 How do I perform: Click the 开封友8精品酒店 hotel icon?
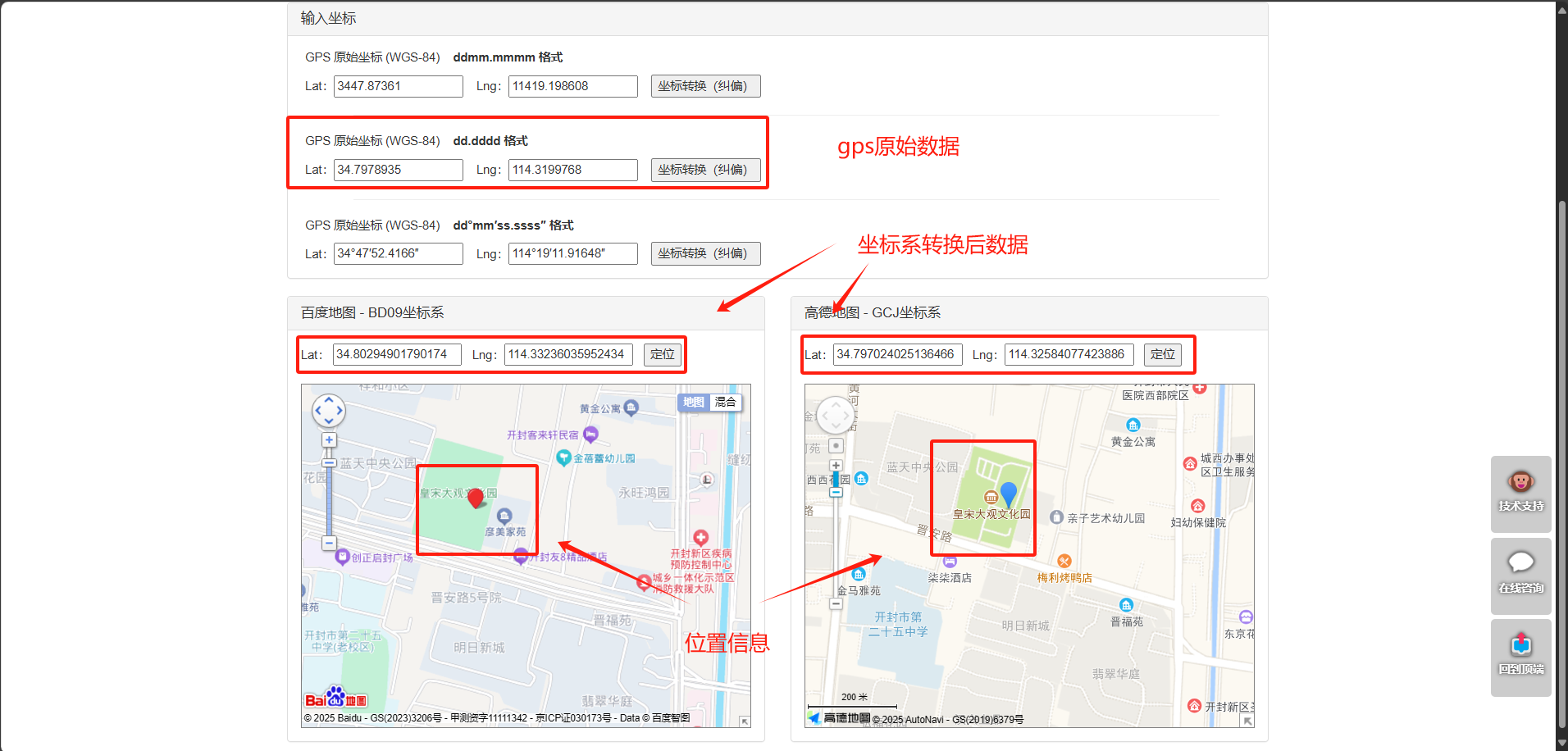click(x=521, y=557)
